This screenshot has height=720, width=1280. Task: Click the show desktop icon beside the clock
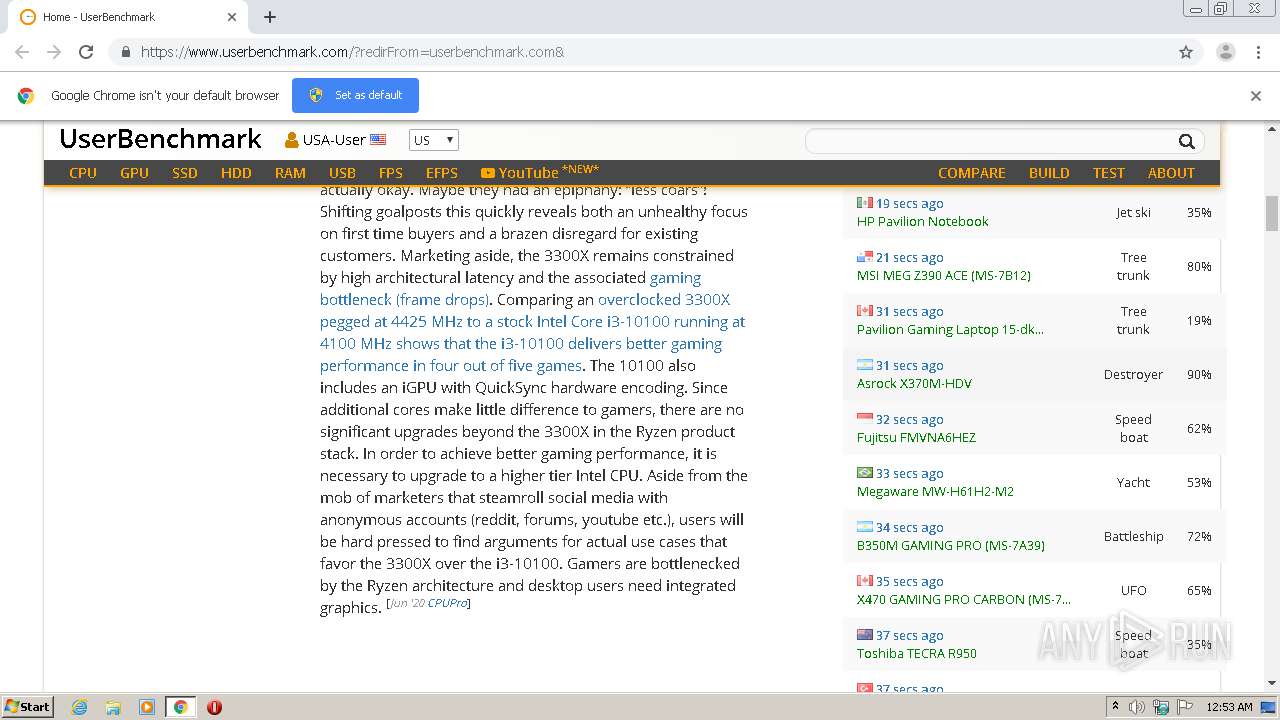click(x=1268, y=707)
